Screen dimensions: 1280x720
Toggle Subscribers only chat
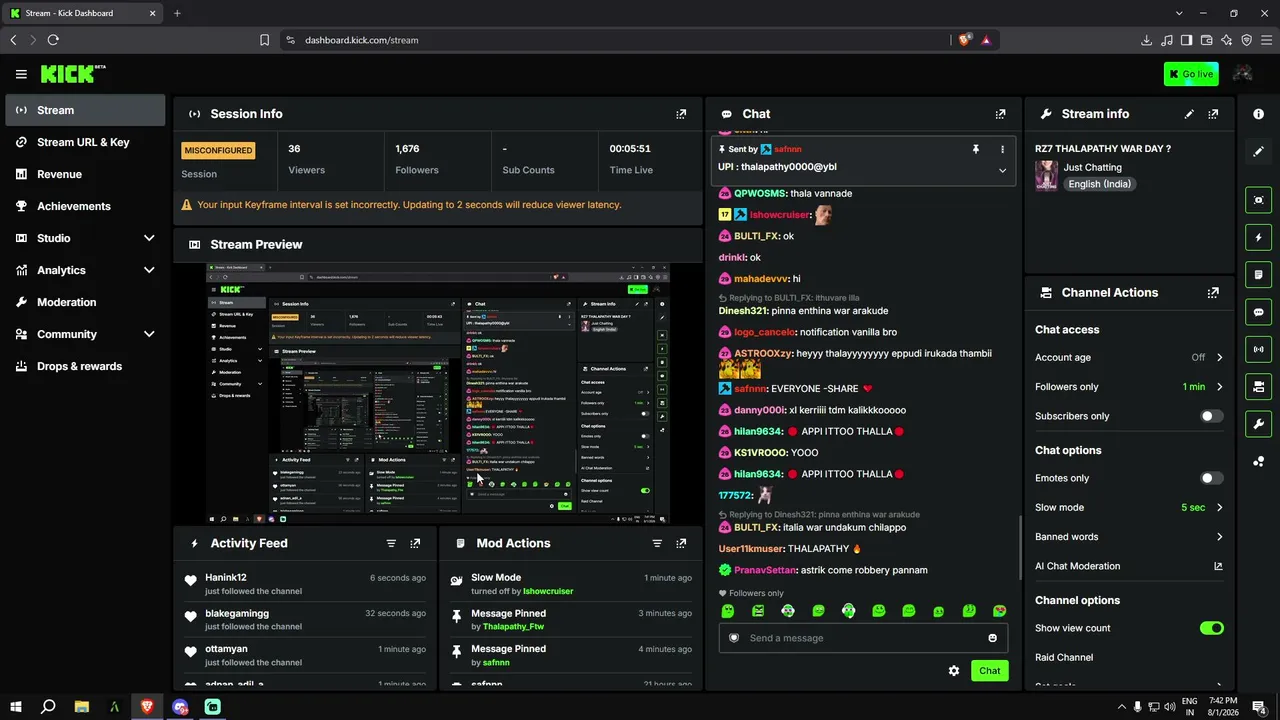point(1211,416)
